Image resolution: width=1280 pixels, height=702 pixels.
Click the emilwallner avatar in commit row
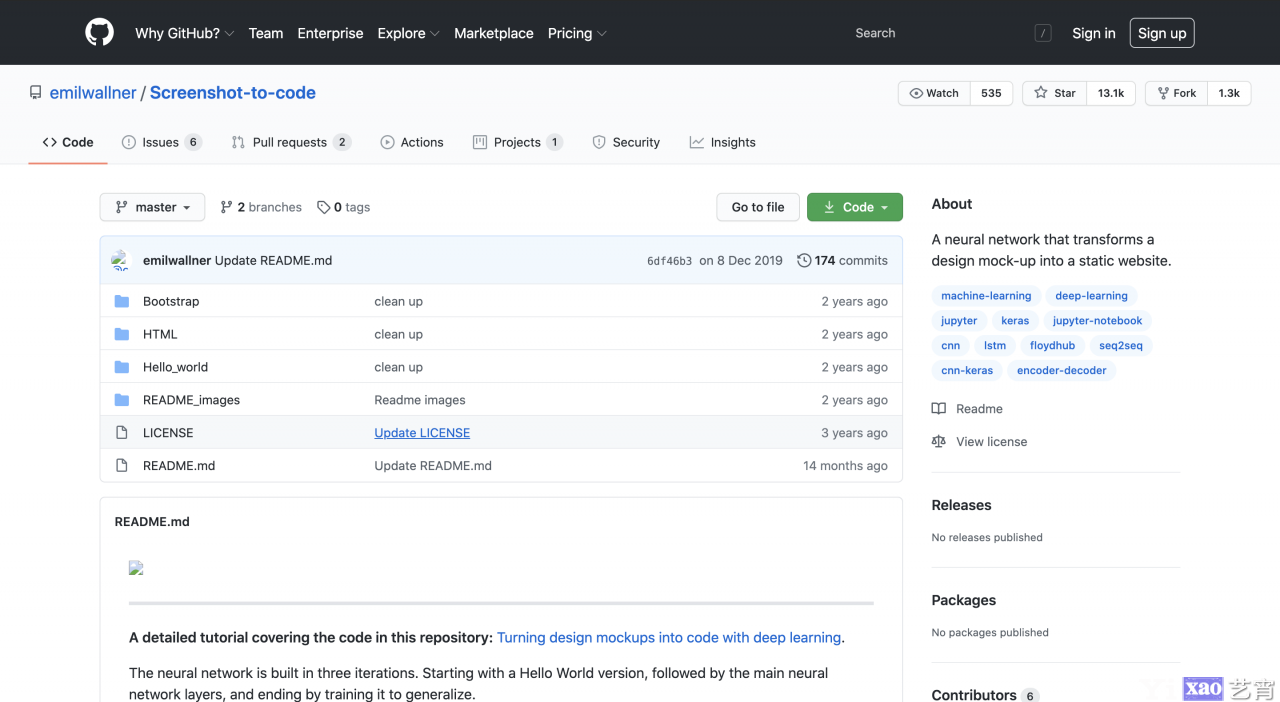(121, 260)
